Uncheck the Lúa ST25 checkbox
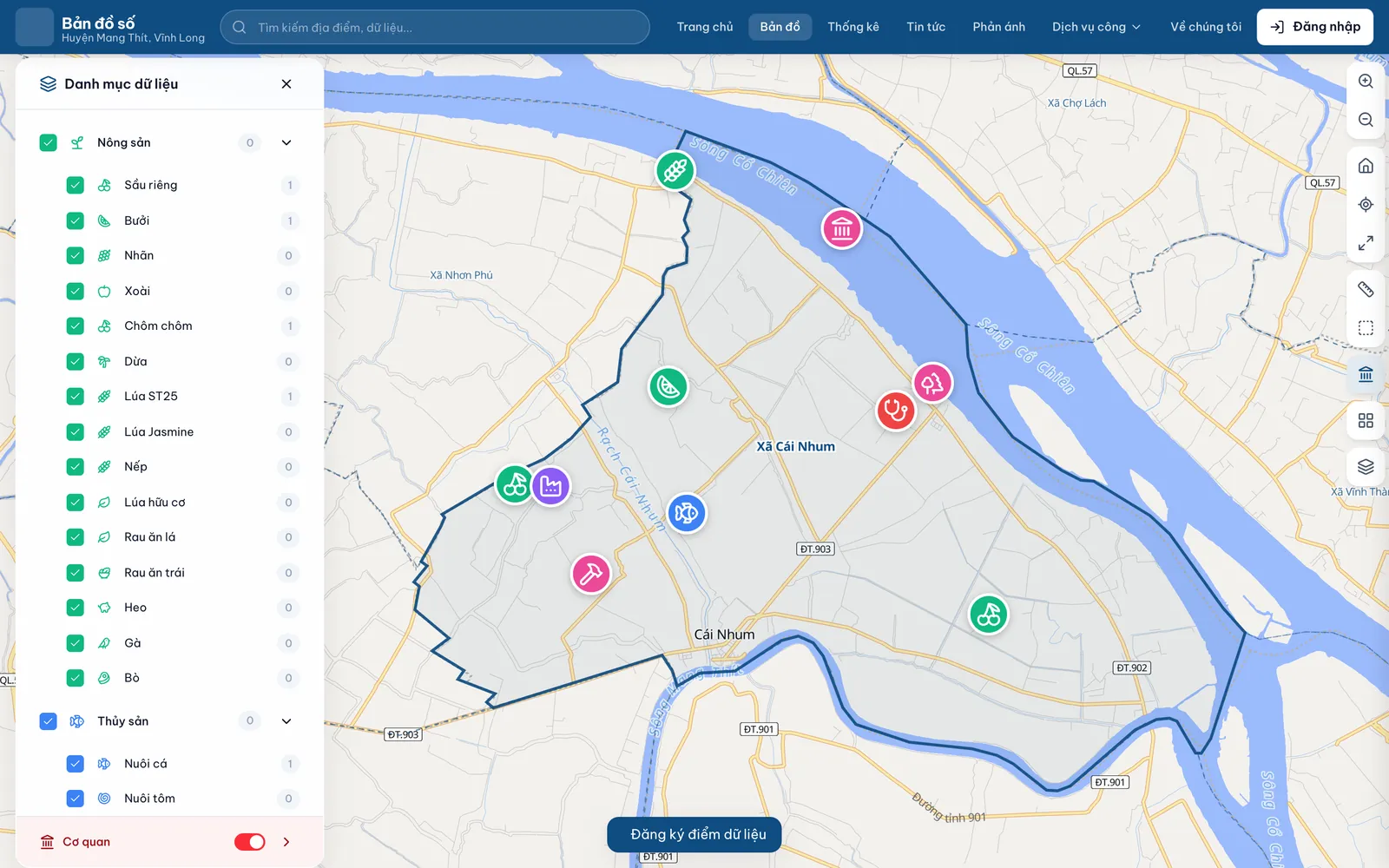Image resolution: width=1389 pixels, height=868 pixels. (76, 397)
